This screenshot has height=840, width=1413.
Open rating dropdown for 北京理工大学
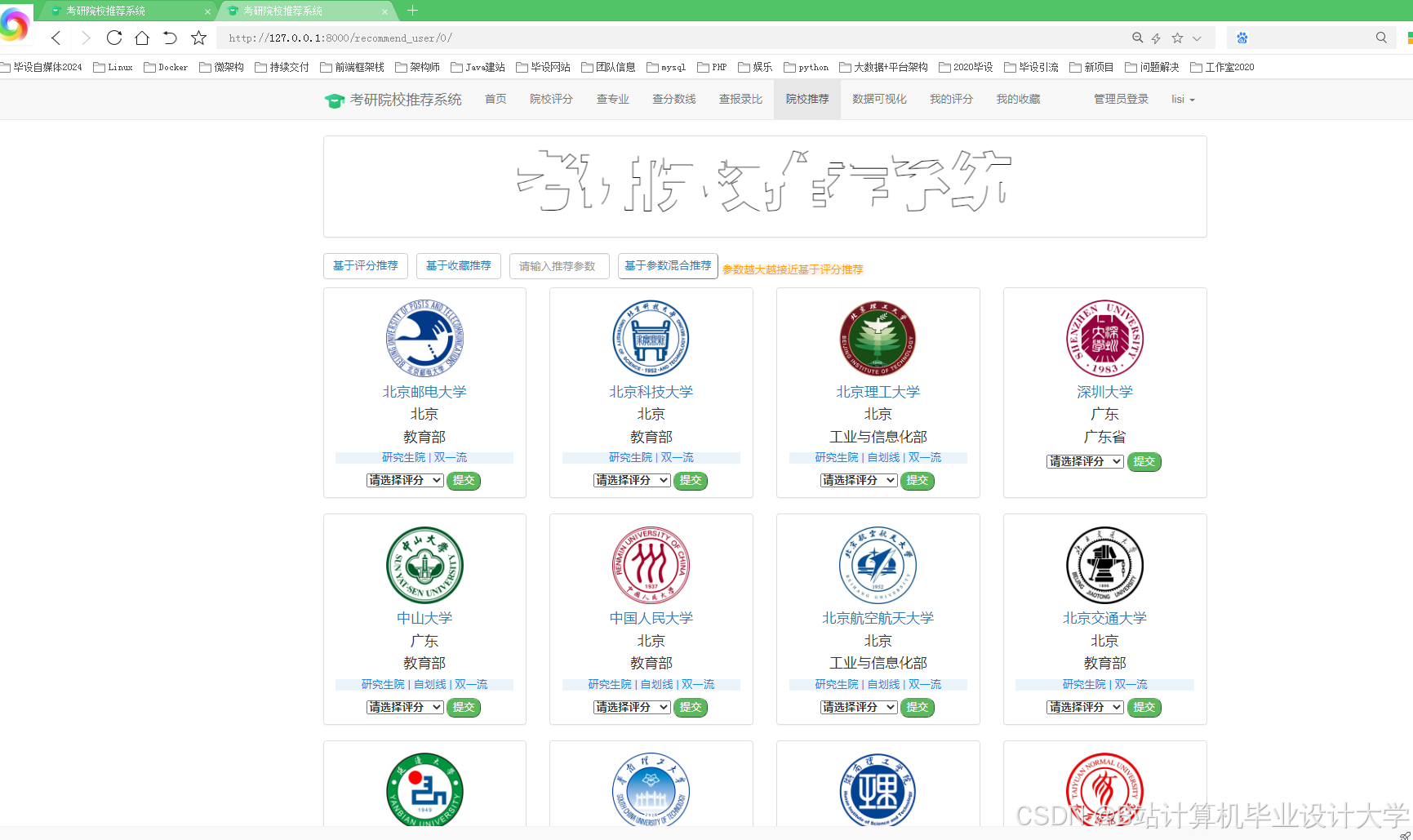(859, 480)
